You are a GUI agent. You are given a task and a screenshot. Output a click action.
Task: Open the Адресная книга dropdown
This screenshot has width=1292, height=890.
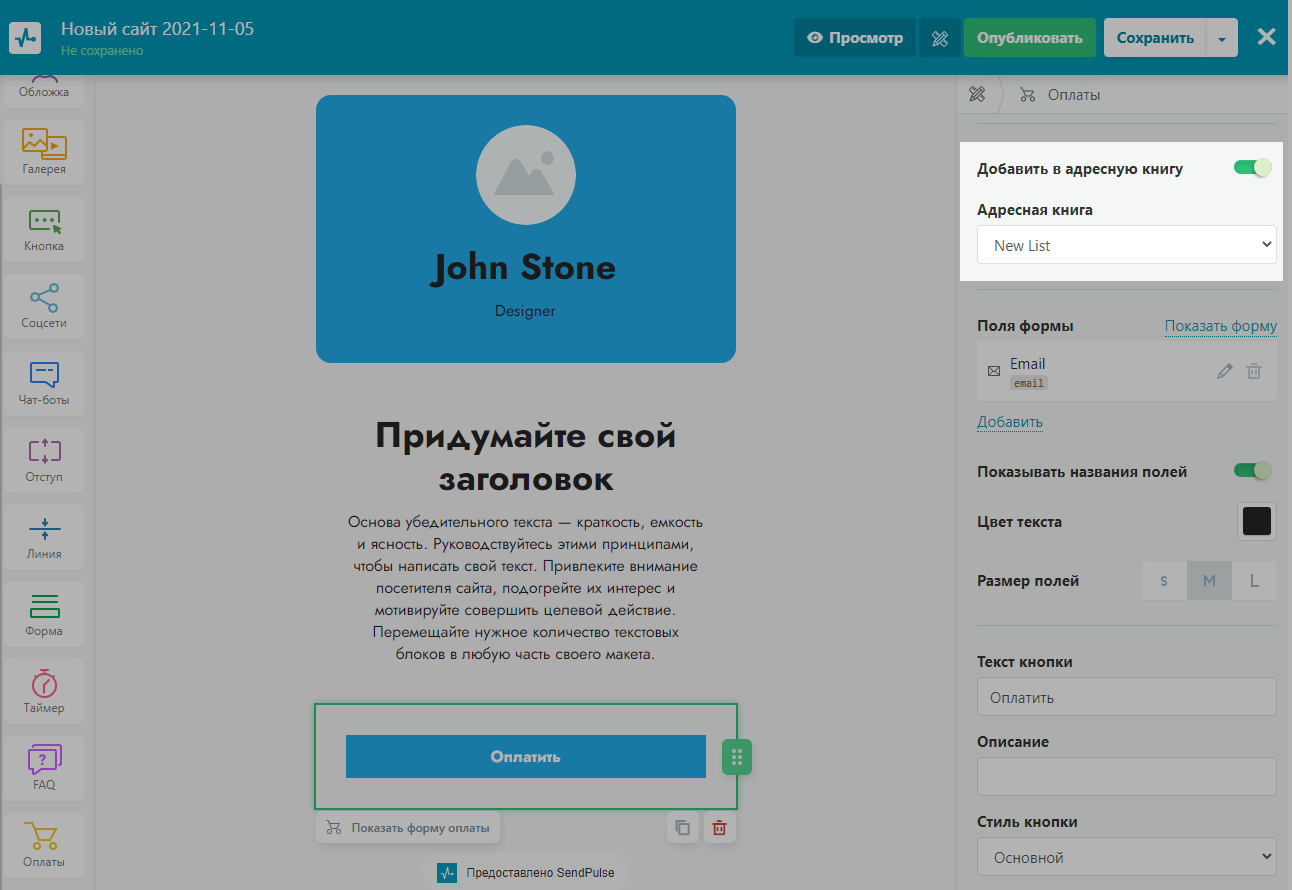point(1127,245)
